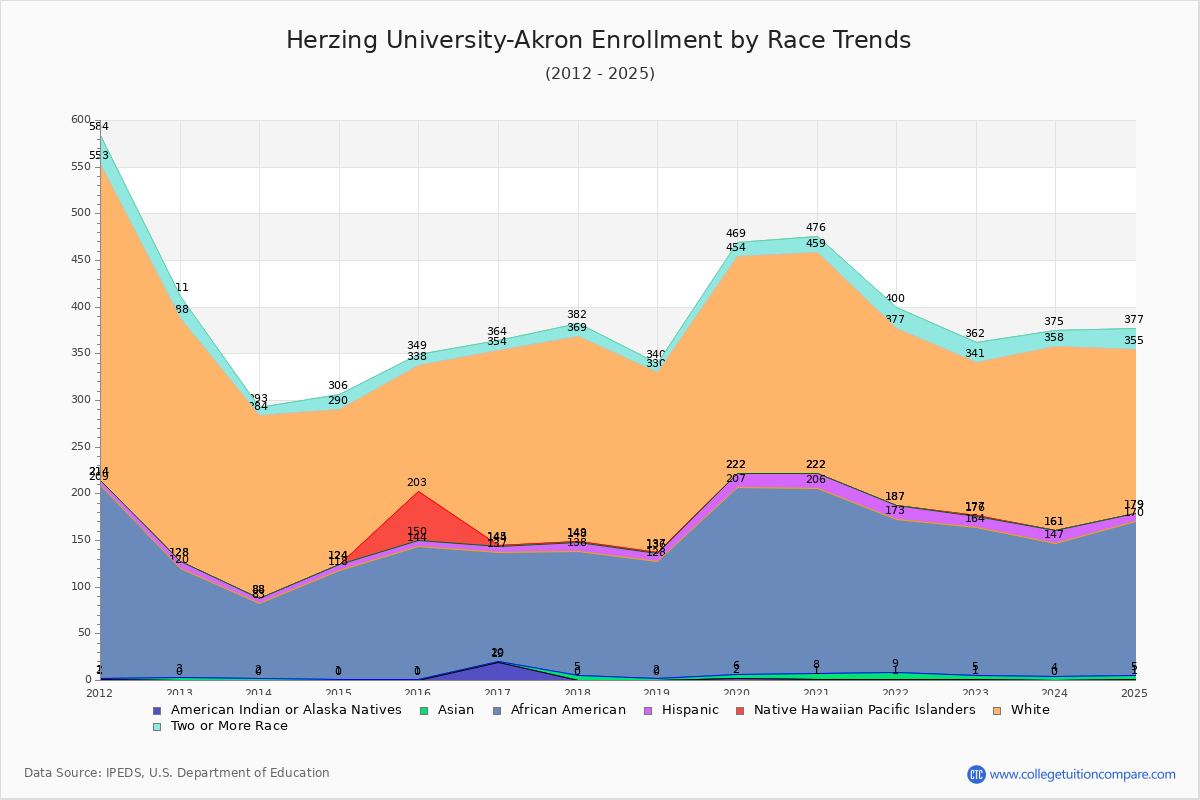
Task: Click the 2023 x-axis label
Action: [x=976, y=693]
